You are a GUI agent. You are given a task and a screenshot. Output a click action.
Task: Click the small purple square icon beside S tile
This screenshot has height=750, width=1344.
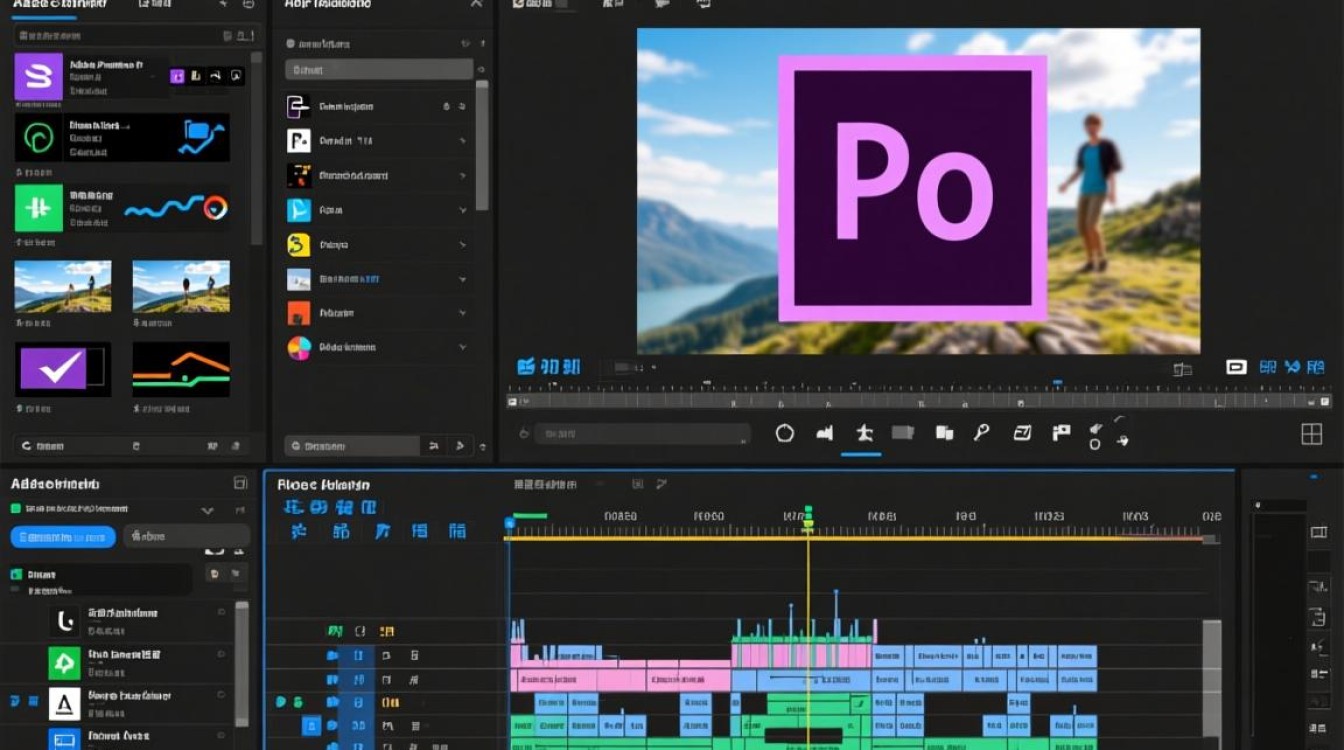(x=177, y=76)
